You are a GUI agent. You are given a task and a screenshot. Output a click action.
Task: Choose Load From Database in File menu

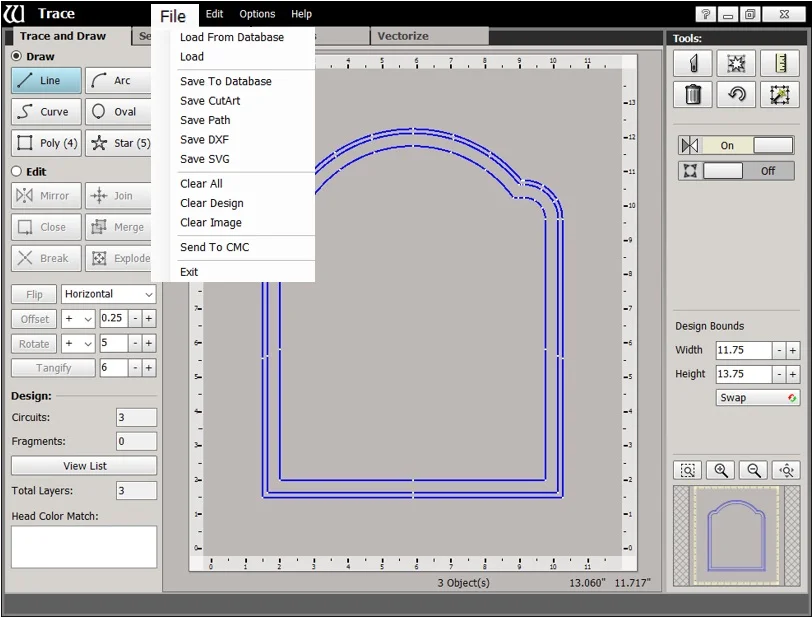click(x=232, y=37)
